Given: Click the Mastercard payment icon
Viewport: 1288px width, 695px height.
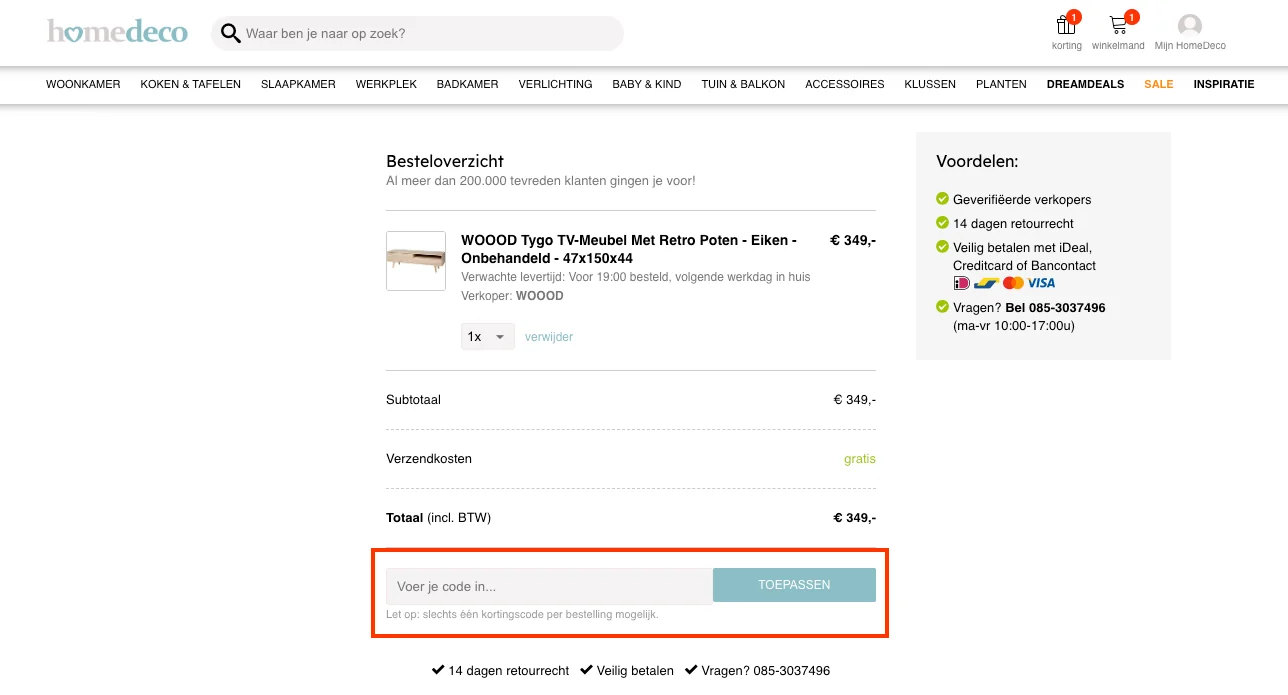Looking at the screenshot, I should [x=1013, y=283].
